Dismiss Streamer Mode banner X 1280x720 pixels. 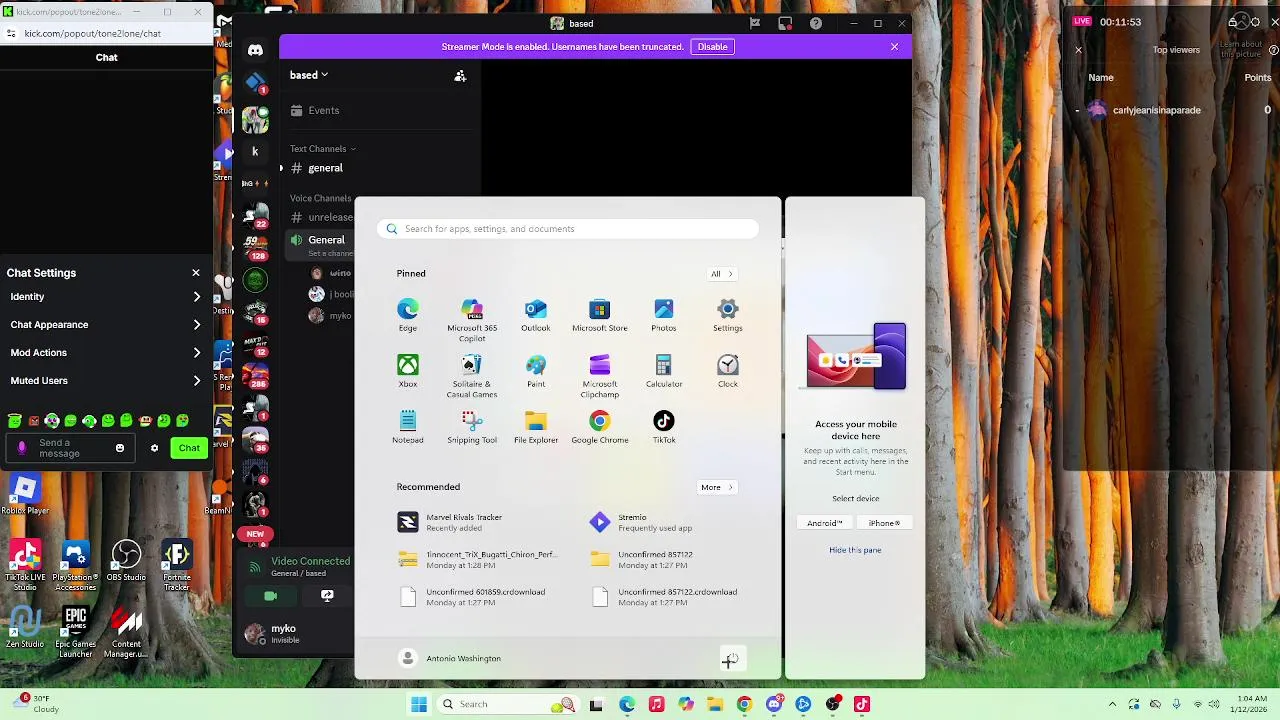click(894, 47)
